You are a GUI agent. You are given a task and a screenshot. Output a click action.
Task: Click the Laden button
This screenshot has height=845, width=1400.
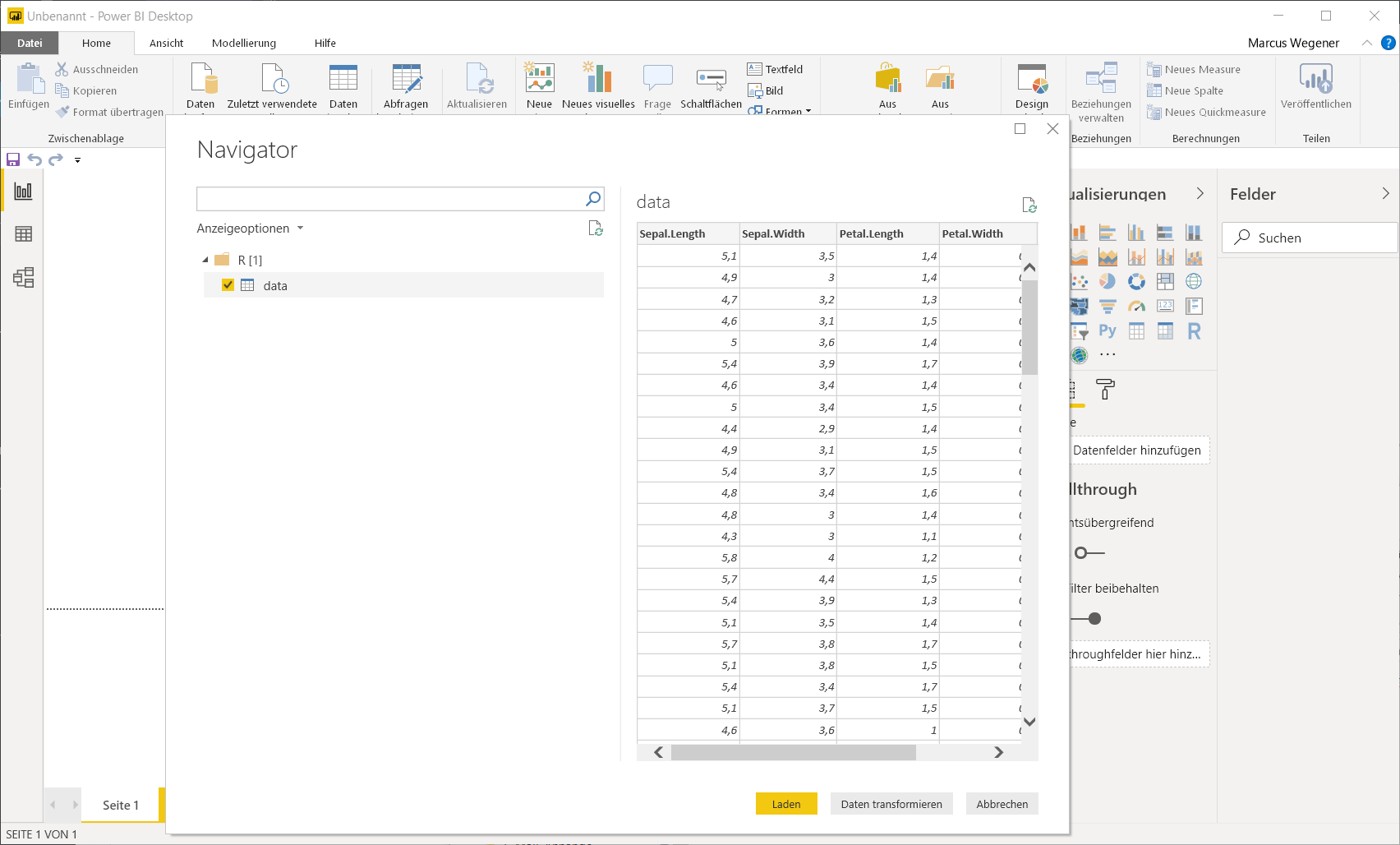pyautogui.click(x=786, y=804)
